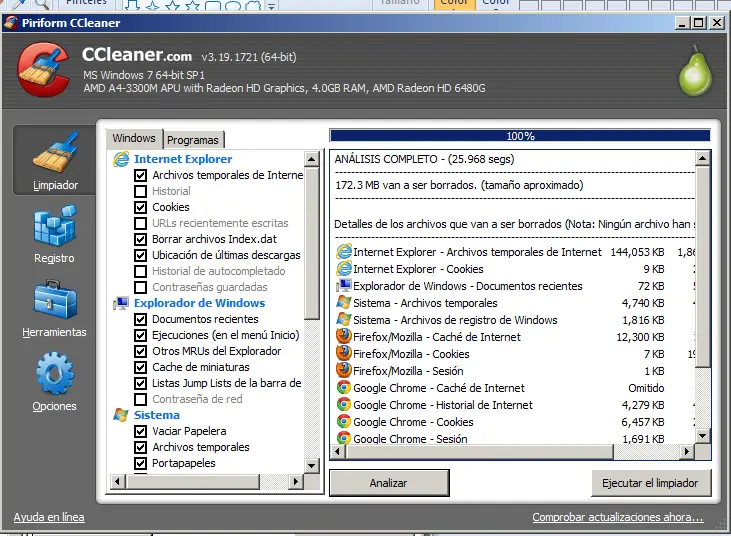The image size is (731, 536).
Task: Open the Registro registry section
Action: (55, 234)
